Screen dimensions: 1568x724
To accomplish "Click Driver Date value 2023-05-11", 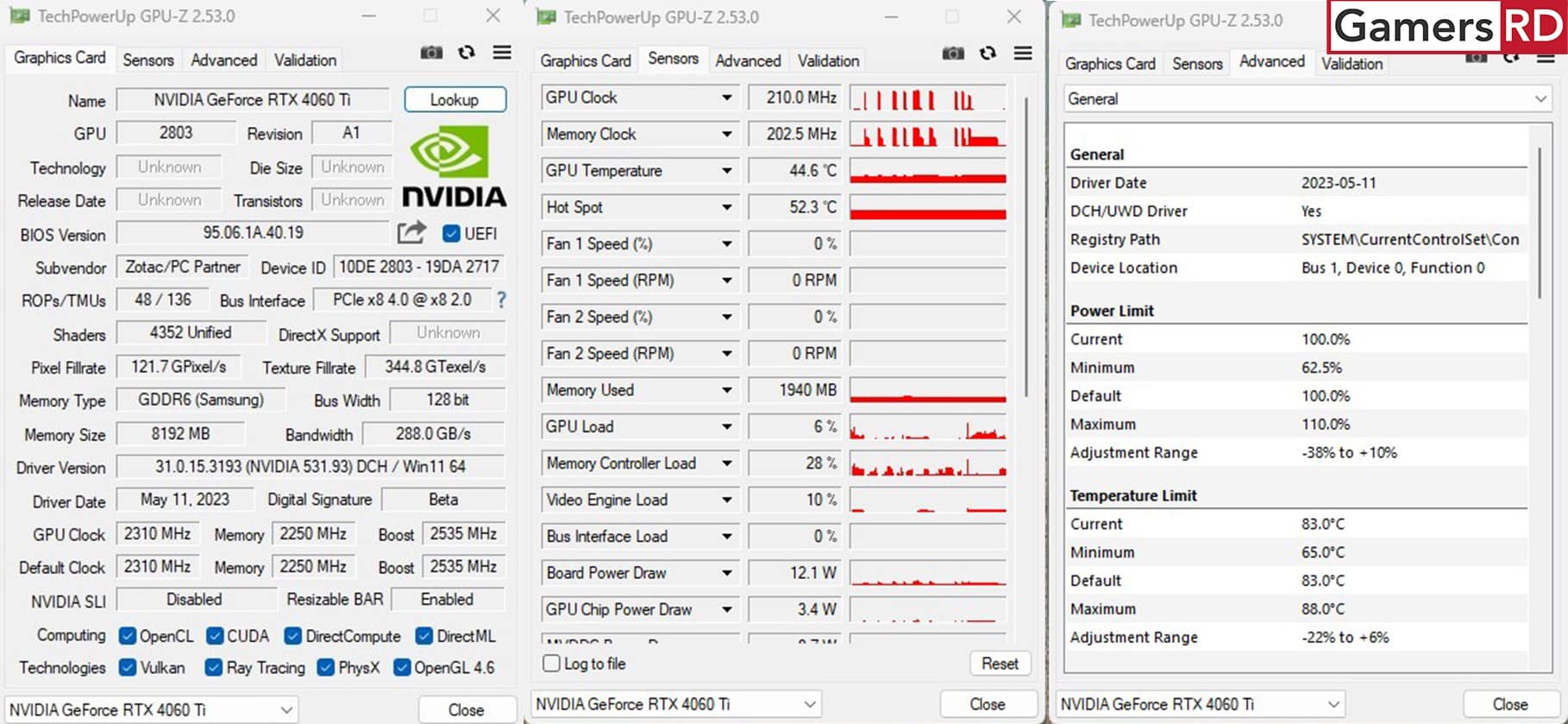I will pos(1339,183).
